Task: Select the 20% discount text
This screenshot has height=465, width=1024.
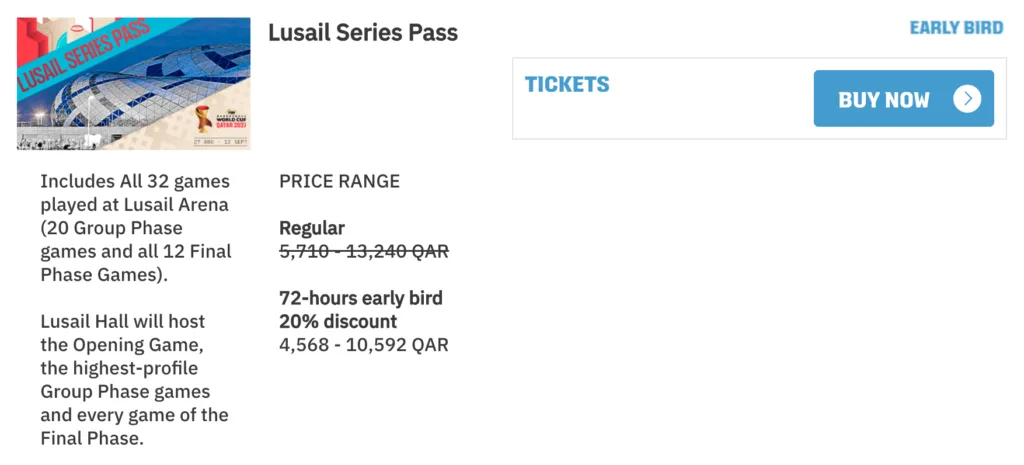Action: [x=338, y=321]
